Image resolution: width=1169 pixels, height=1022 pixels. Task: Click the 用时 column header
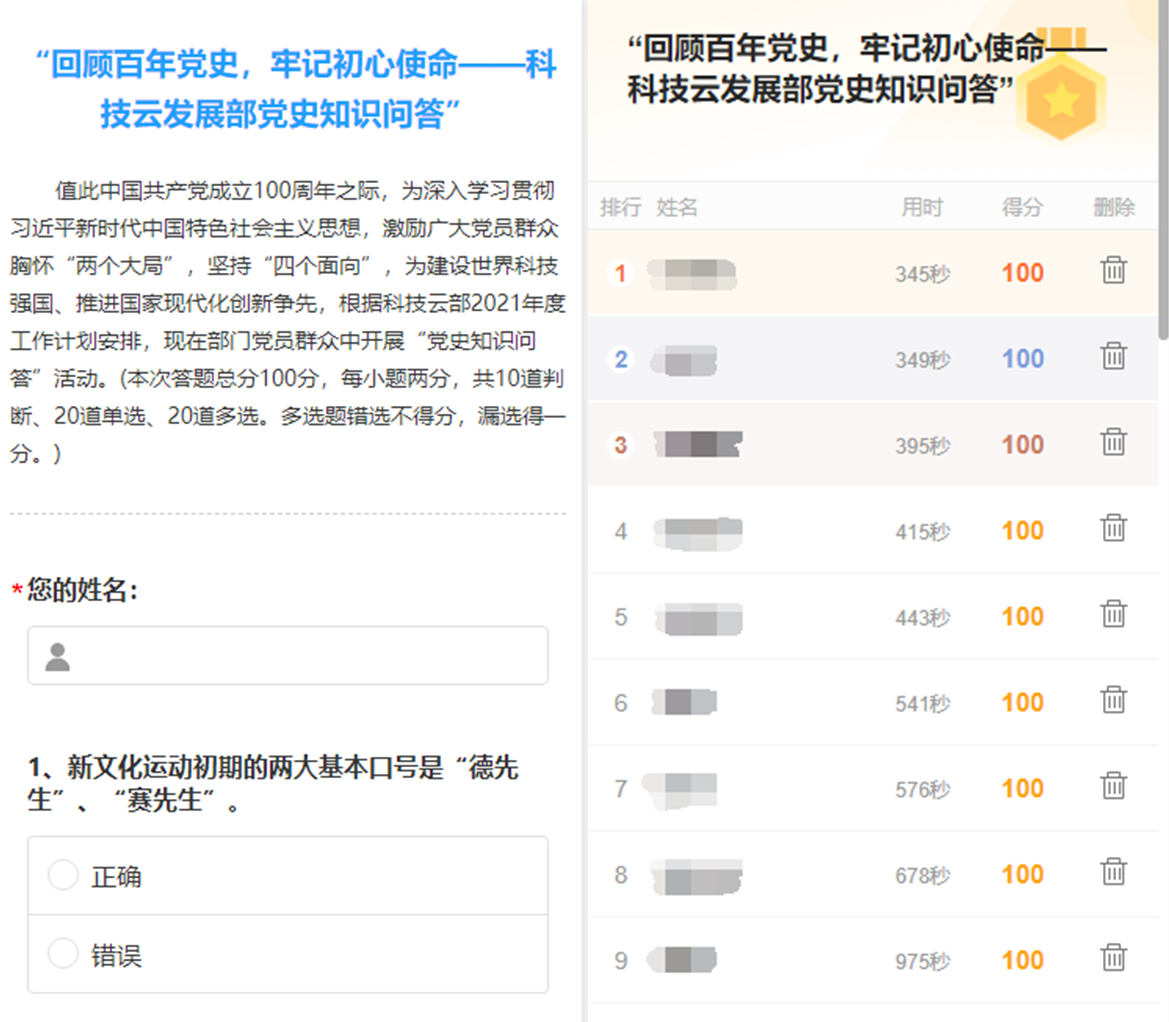921,208
